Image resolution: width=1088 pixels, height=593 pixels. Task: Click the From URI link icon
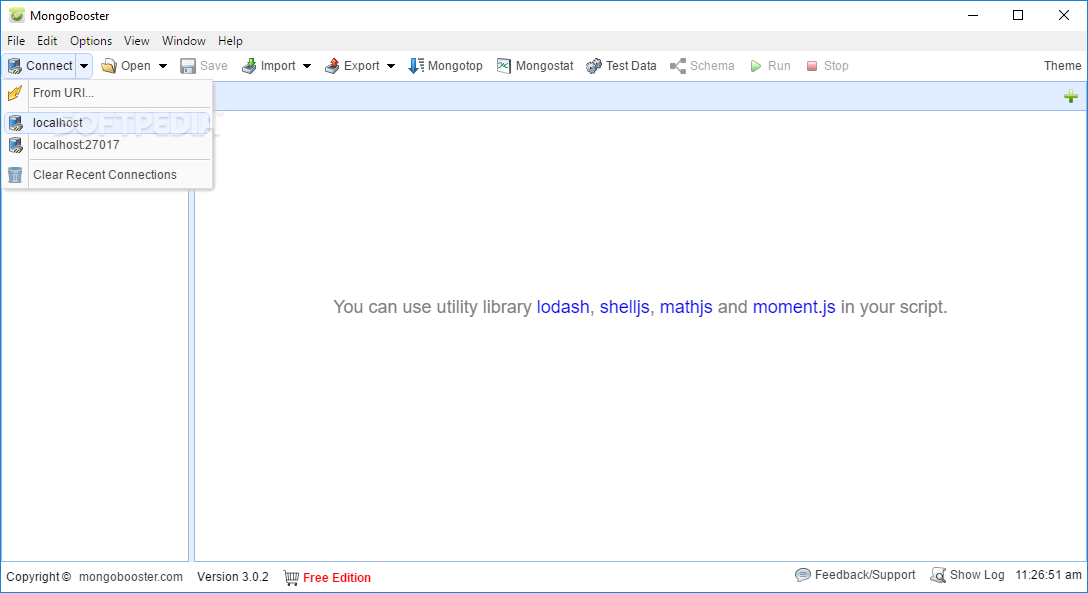pos(15,92)
